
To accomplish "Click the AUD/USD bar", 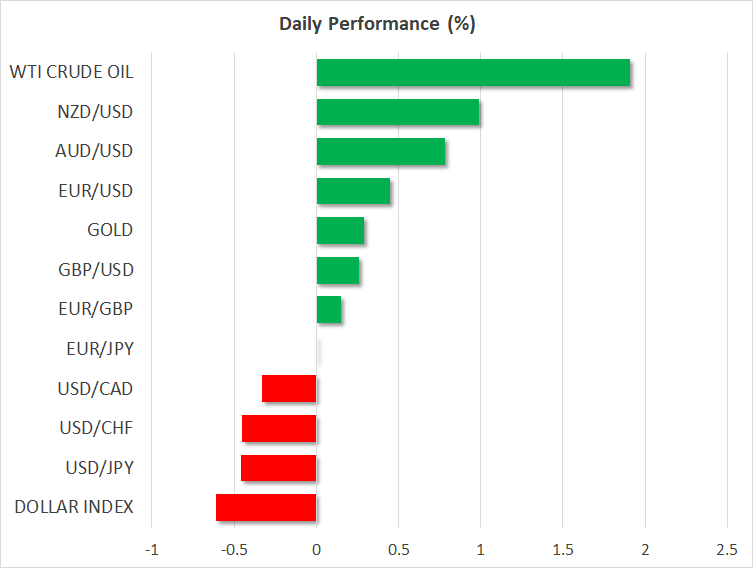I will (380, 152).
